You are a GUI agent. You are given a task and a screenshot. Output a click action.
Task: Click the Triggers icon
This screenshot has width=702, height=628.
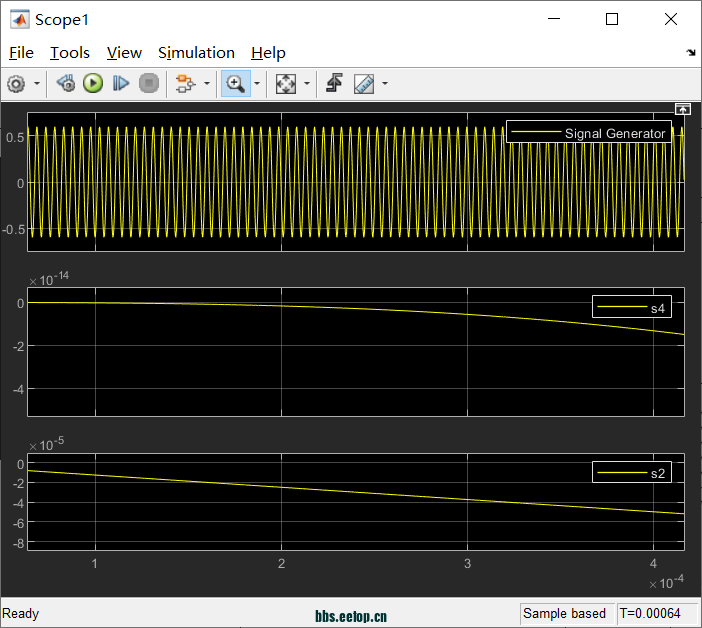click(334, 84)
